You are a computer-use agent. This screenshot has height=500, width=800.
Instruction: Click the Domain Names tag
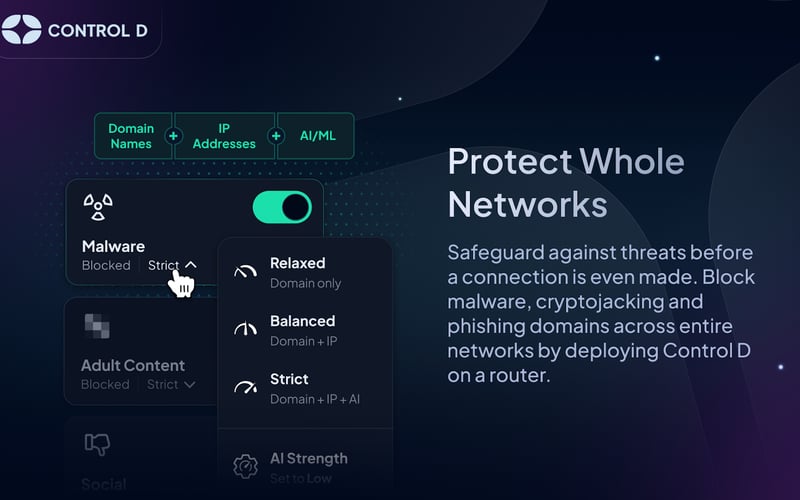[131, 136]
